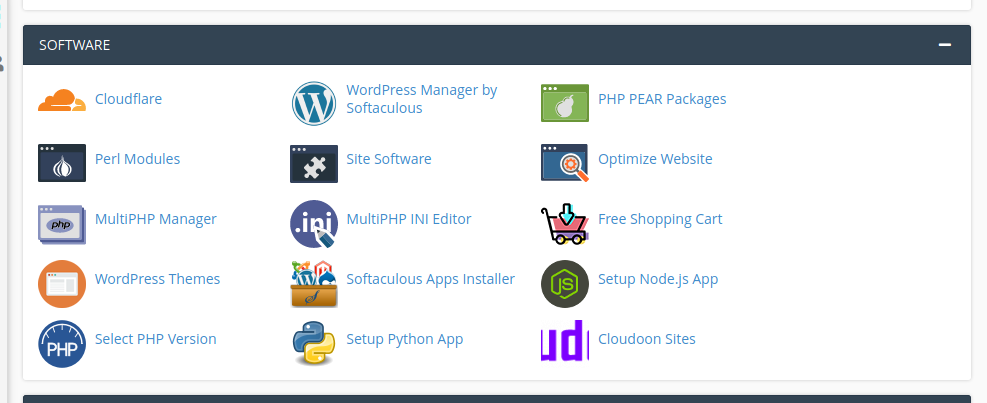Go to the Cloudoon Sites link
The height and width of the screenshot is (403, 987).
coord(646,339)
